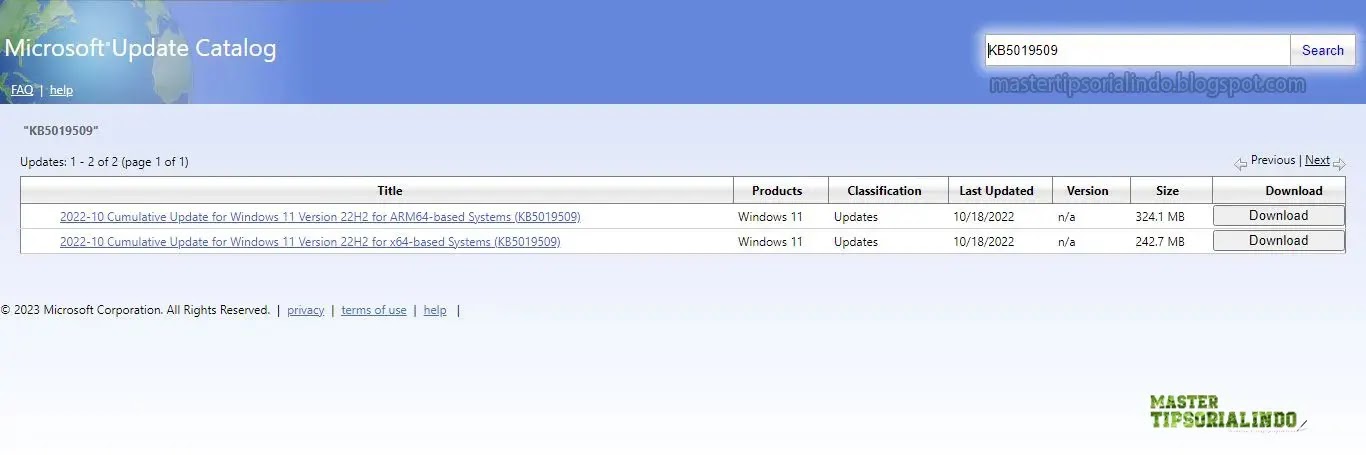Click the Previous page arrow icon
The width and height of the screenshot is (1366, 455).
(x=1240, y=163)
